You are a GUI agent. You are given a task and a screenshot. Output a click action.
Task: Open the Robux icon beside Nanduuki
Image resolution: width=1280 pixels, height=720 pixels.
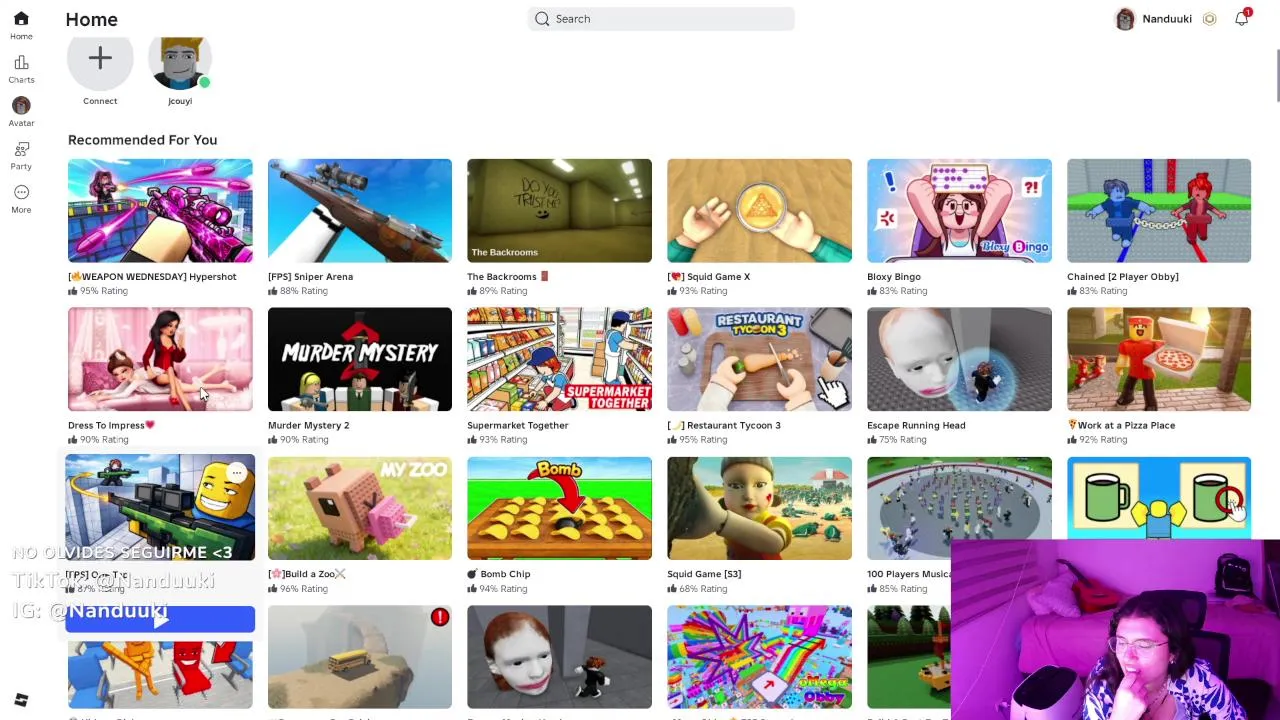(1209, 19)
